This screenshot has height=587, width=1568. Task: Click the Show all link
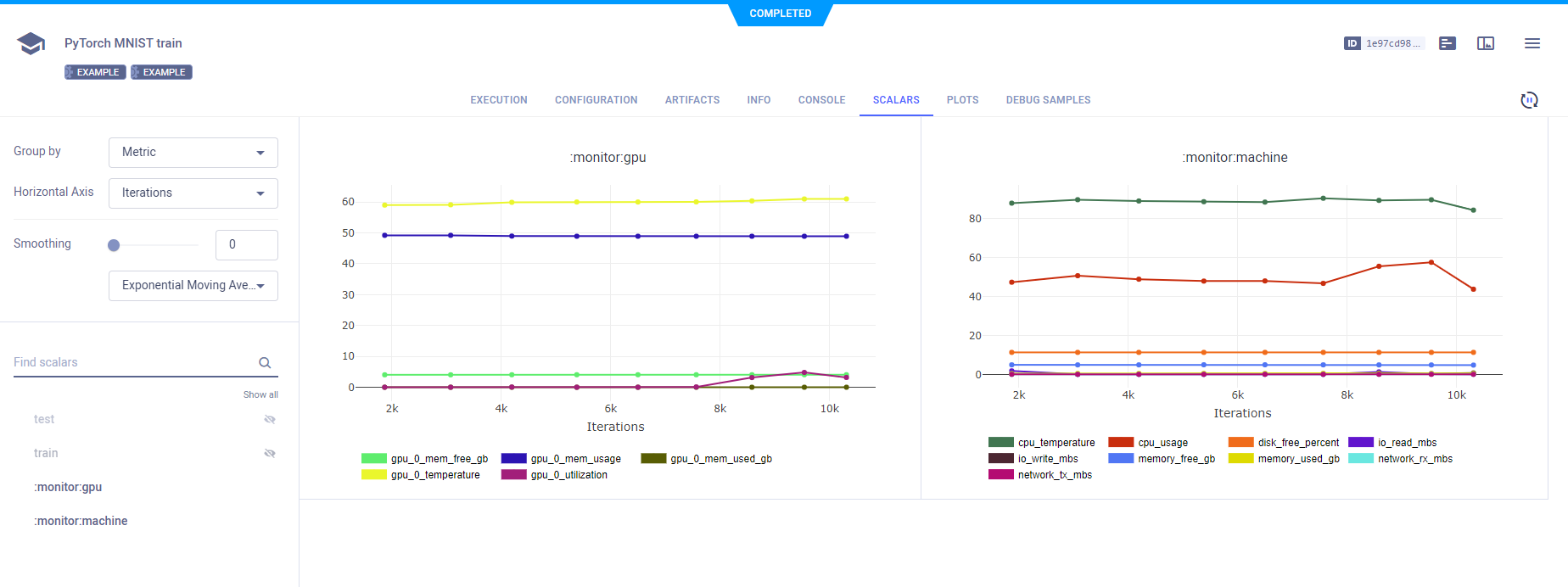(260, 394)
